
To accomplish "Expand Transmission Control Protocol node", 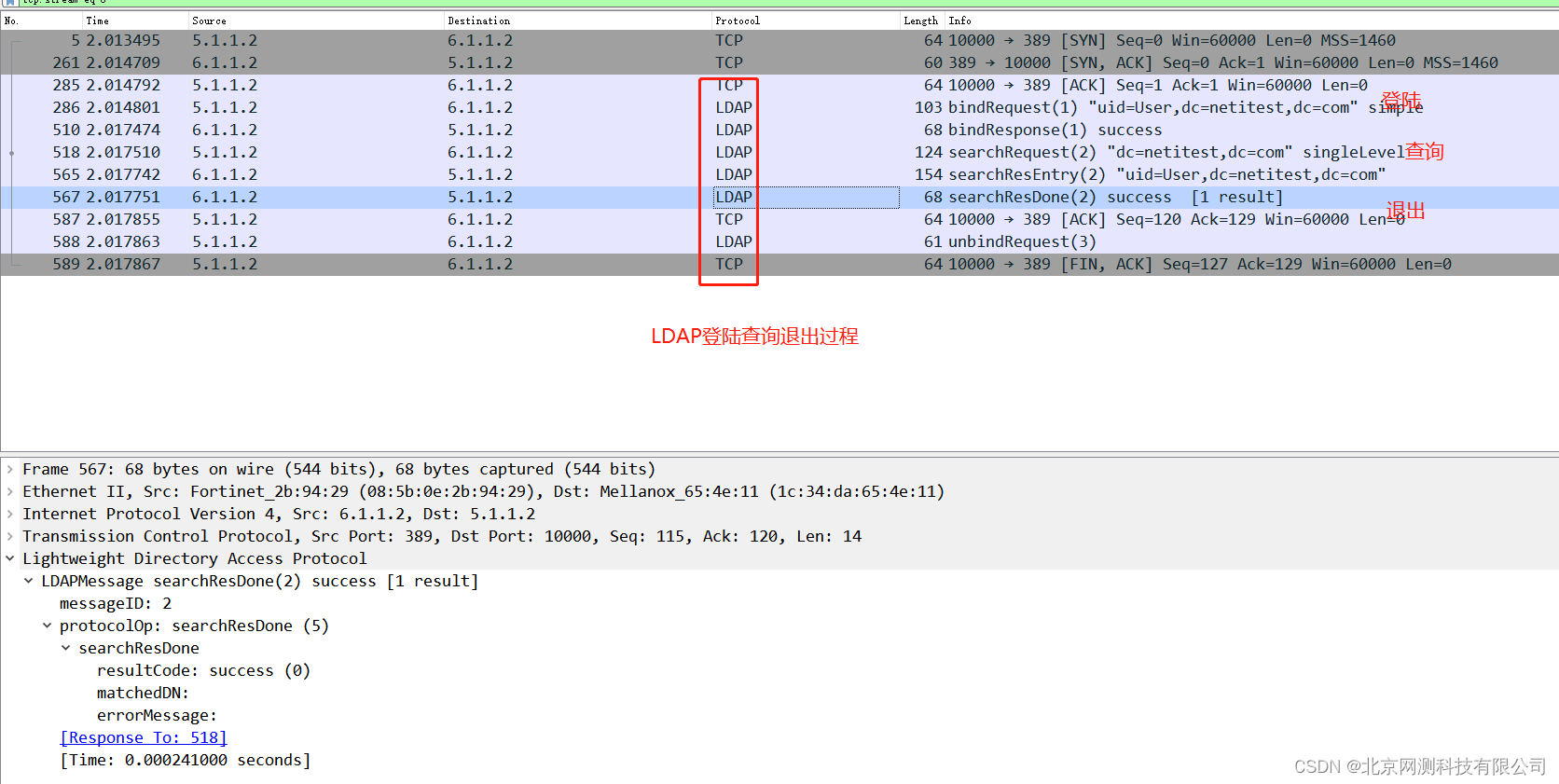I will tap(10, 536).
